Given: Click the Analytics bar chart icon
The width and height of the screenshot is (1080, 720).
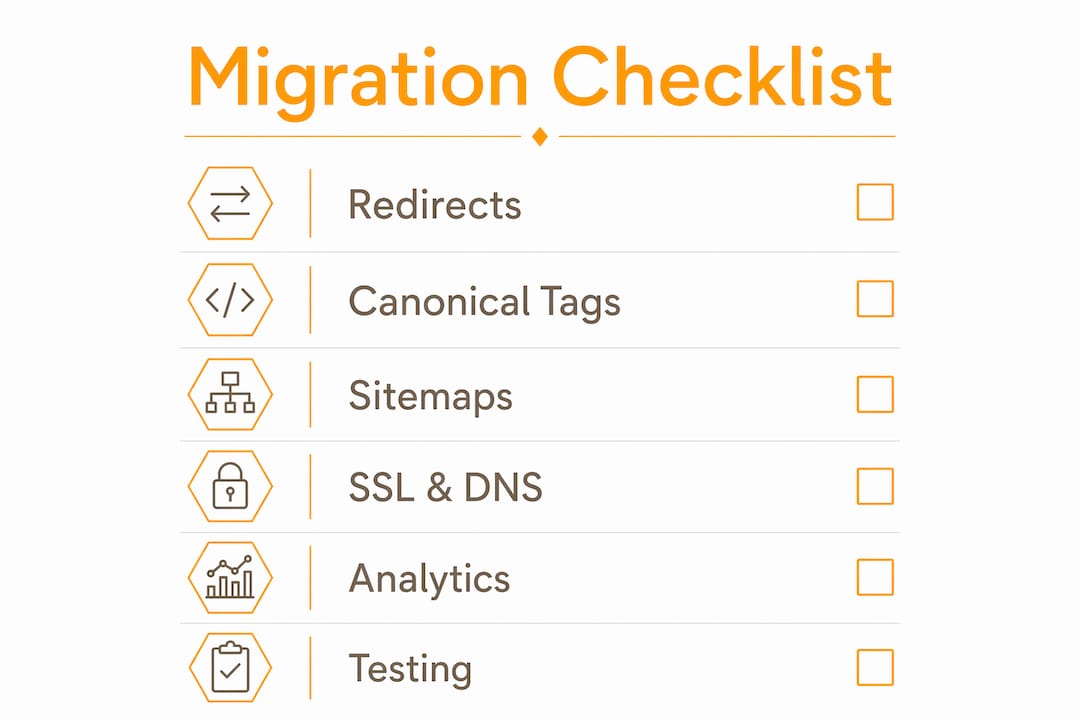Looking at the screenshot, I should pyautogui.click(x=230, y=577).
